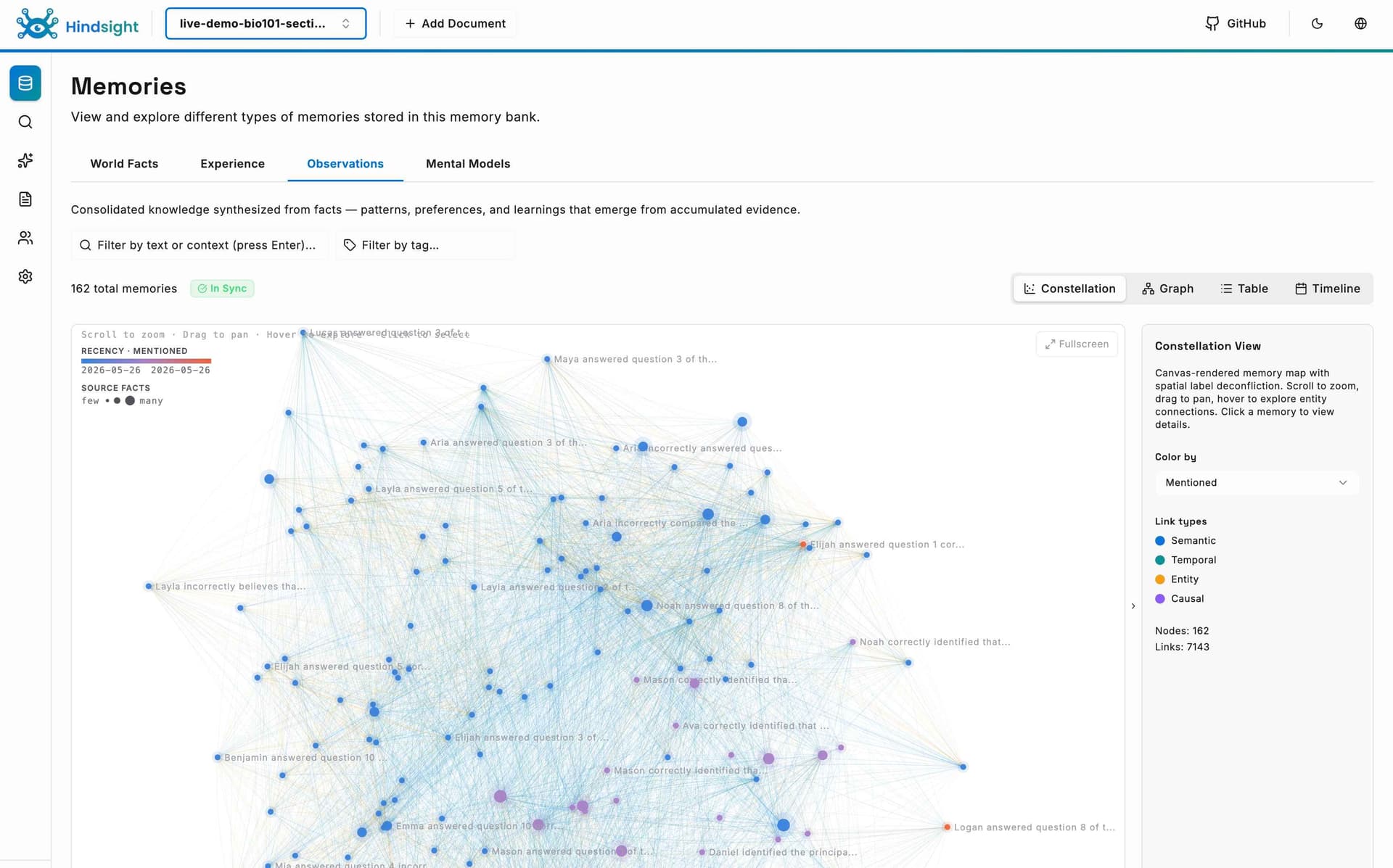Open the Color by Mentioned dropdown

pyautogui.click(x=1257, y=483)
